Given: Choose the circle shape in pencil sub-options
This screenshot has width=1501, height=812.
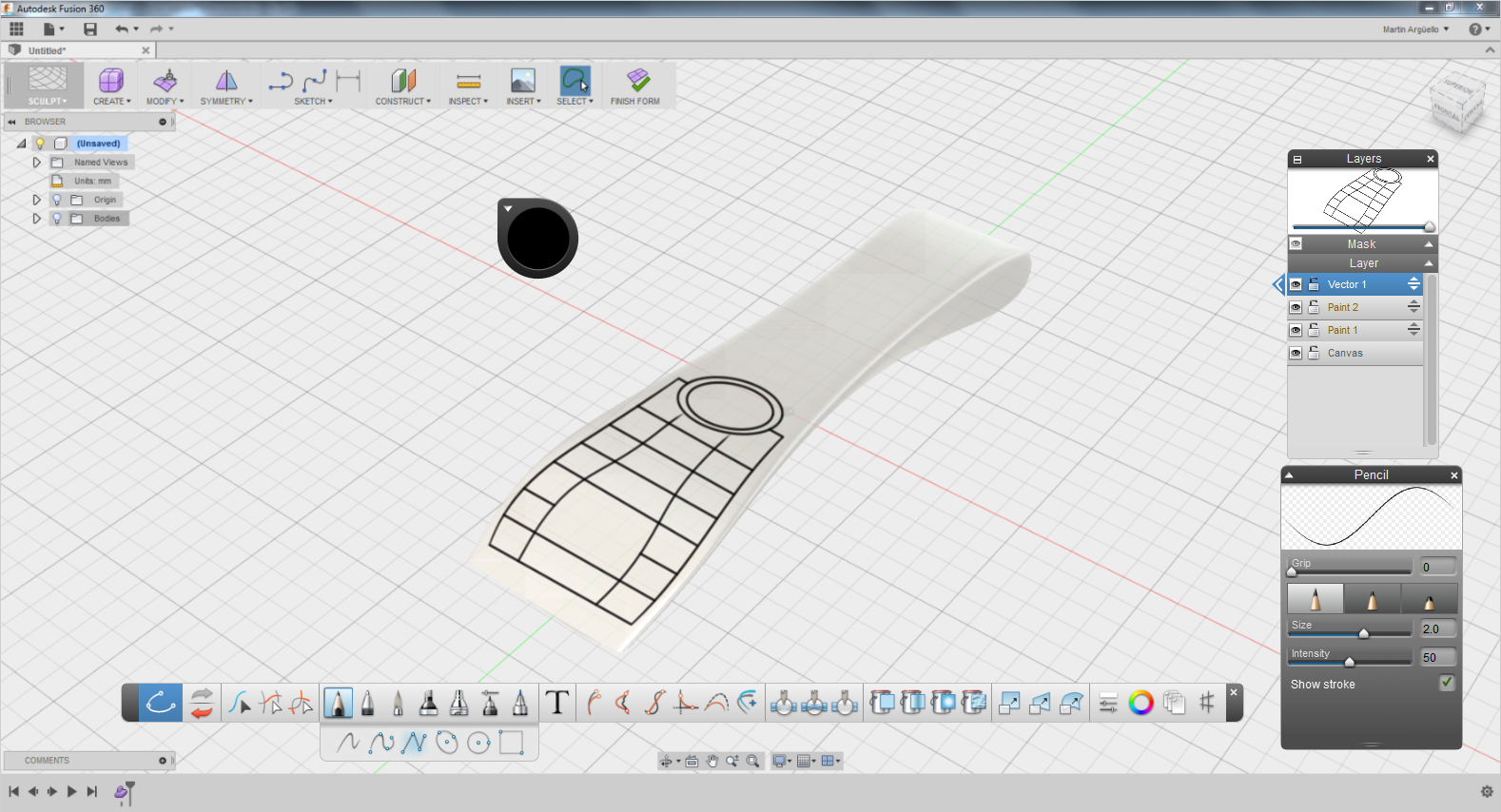Looking at the screenshot, I should (479, 743).
